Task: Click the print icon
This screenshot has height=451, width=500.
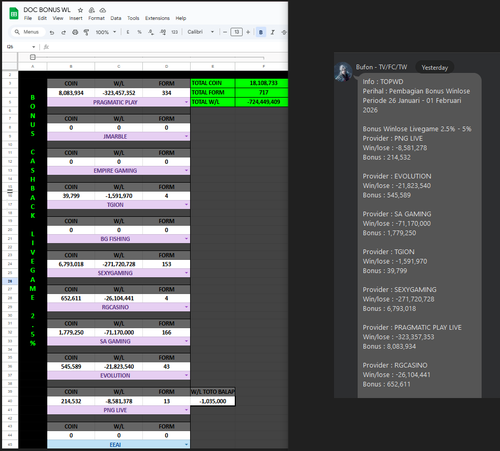Action: pos(75,32)
